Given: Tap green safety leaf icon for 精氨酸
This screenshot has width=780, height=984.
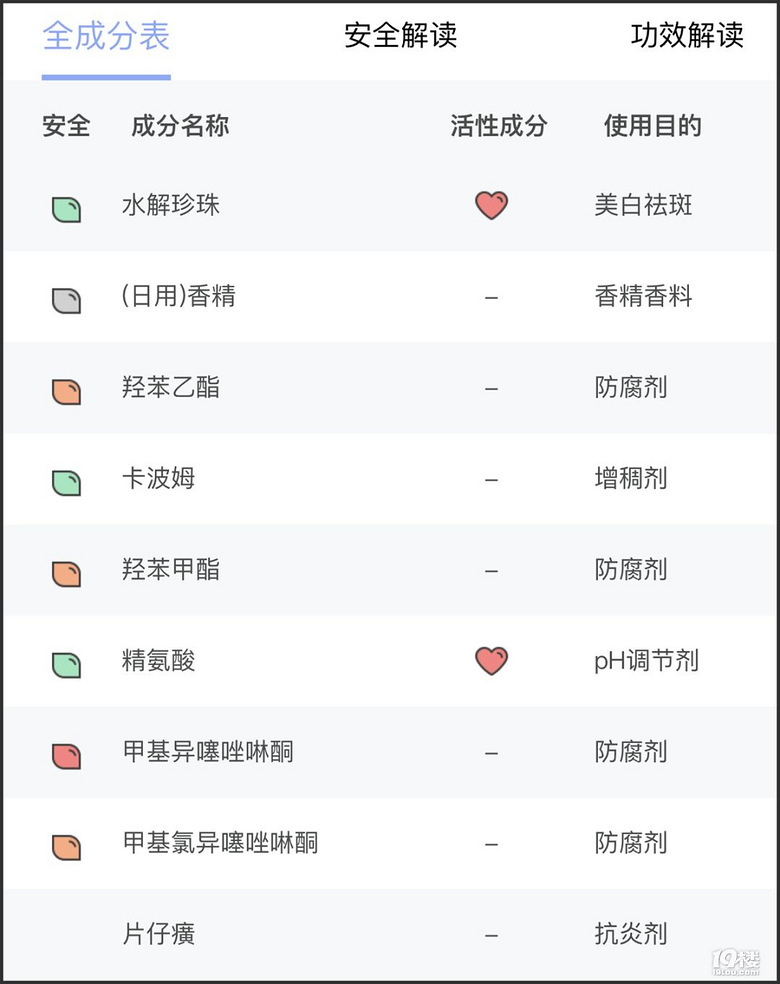Looking at the screenshot, I should point(66,665).
